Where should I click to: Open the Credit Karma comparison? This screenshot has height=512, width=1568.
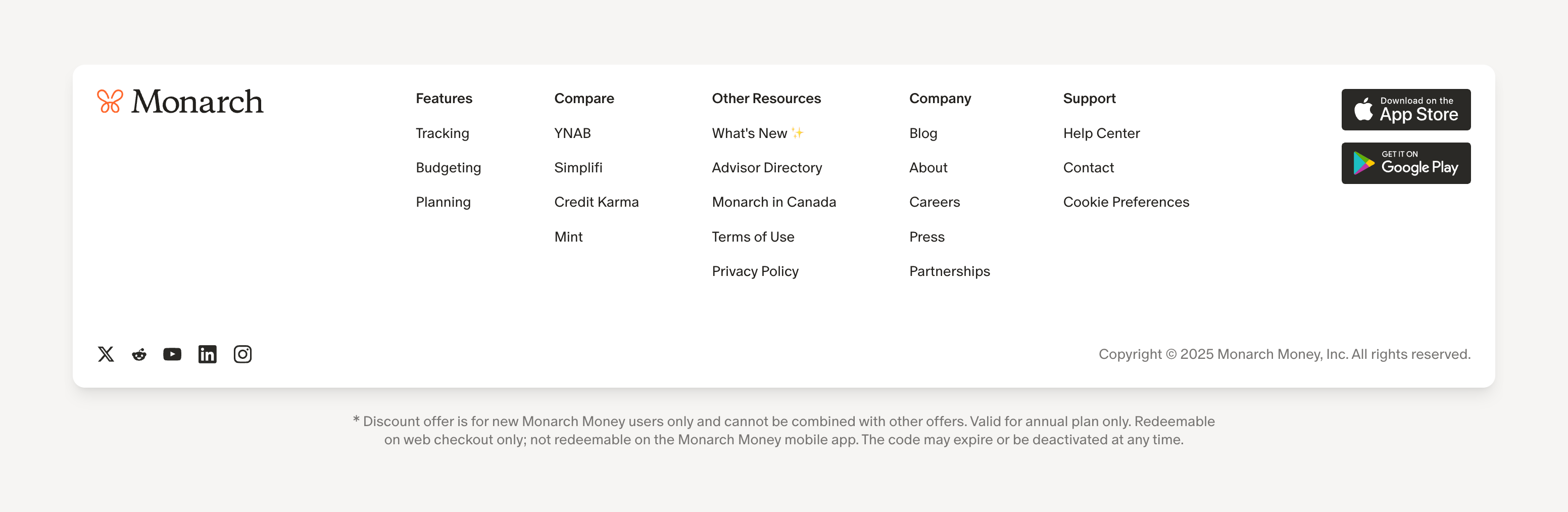coord(597,202)
